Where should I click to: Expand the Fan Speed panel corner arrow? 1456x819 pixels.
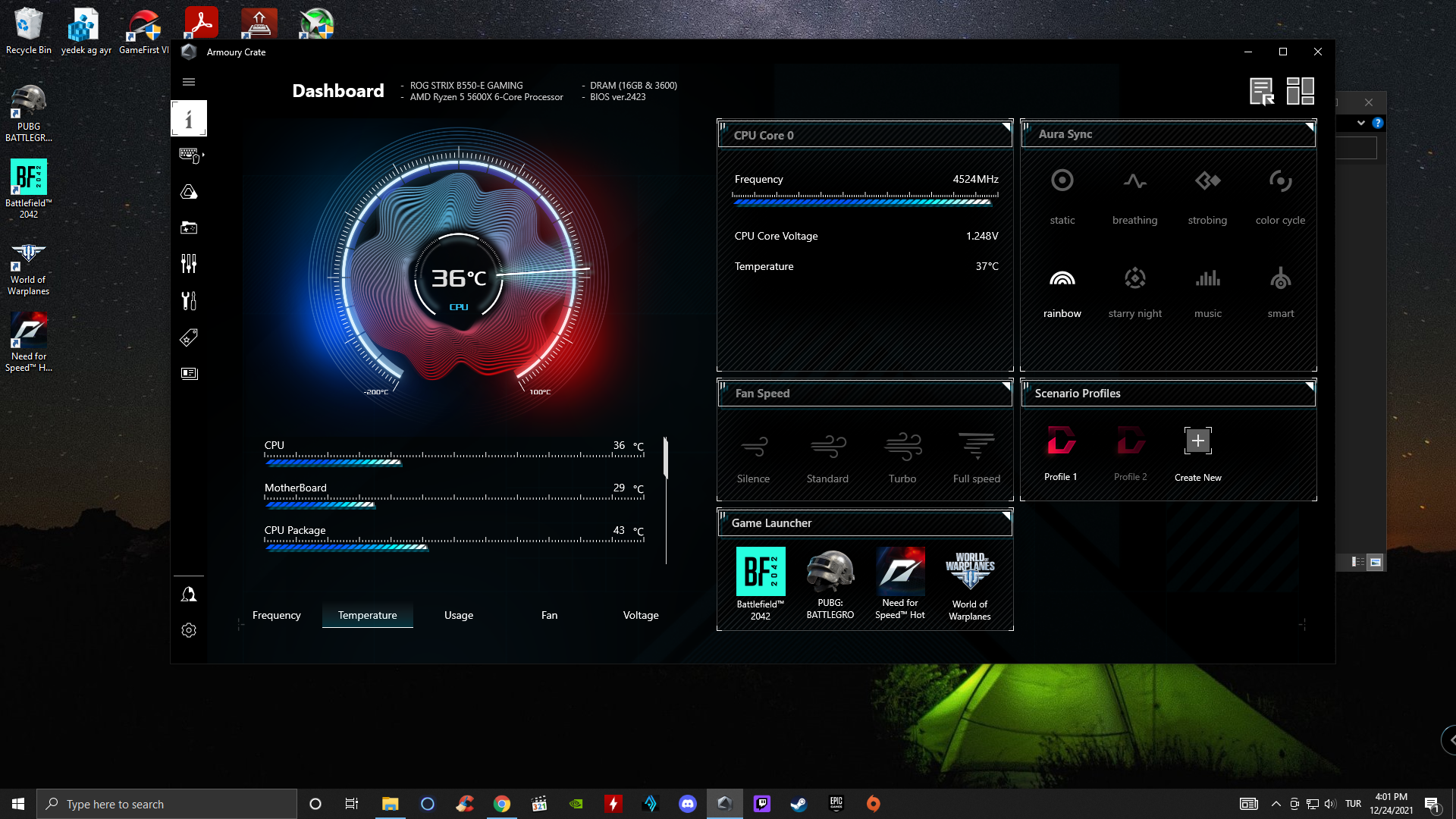click(1006, 386)
